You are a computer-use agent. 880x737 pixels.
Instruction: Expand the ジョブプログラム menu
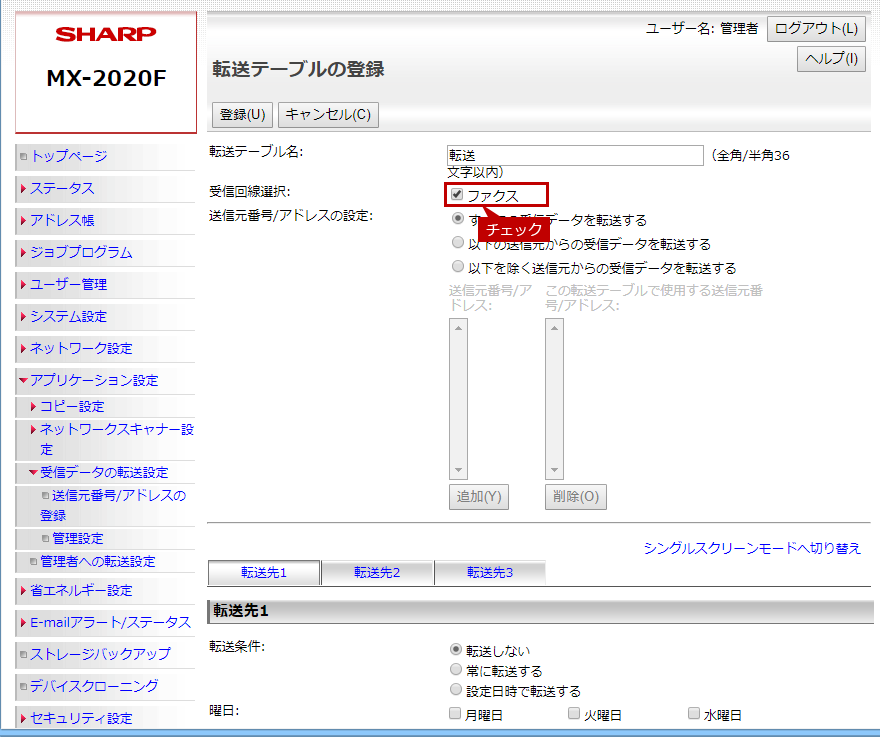(81, 253)
